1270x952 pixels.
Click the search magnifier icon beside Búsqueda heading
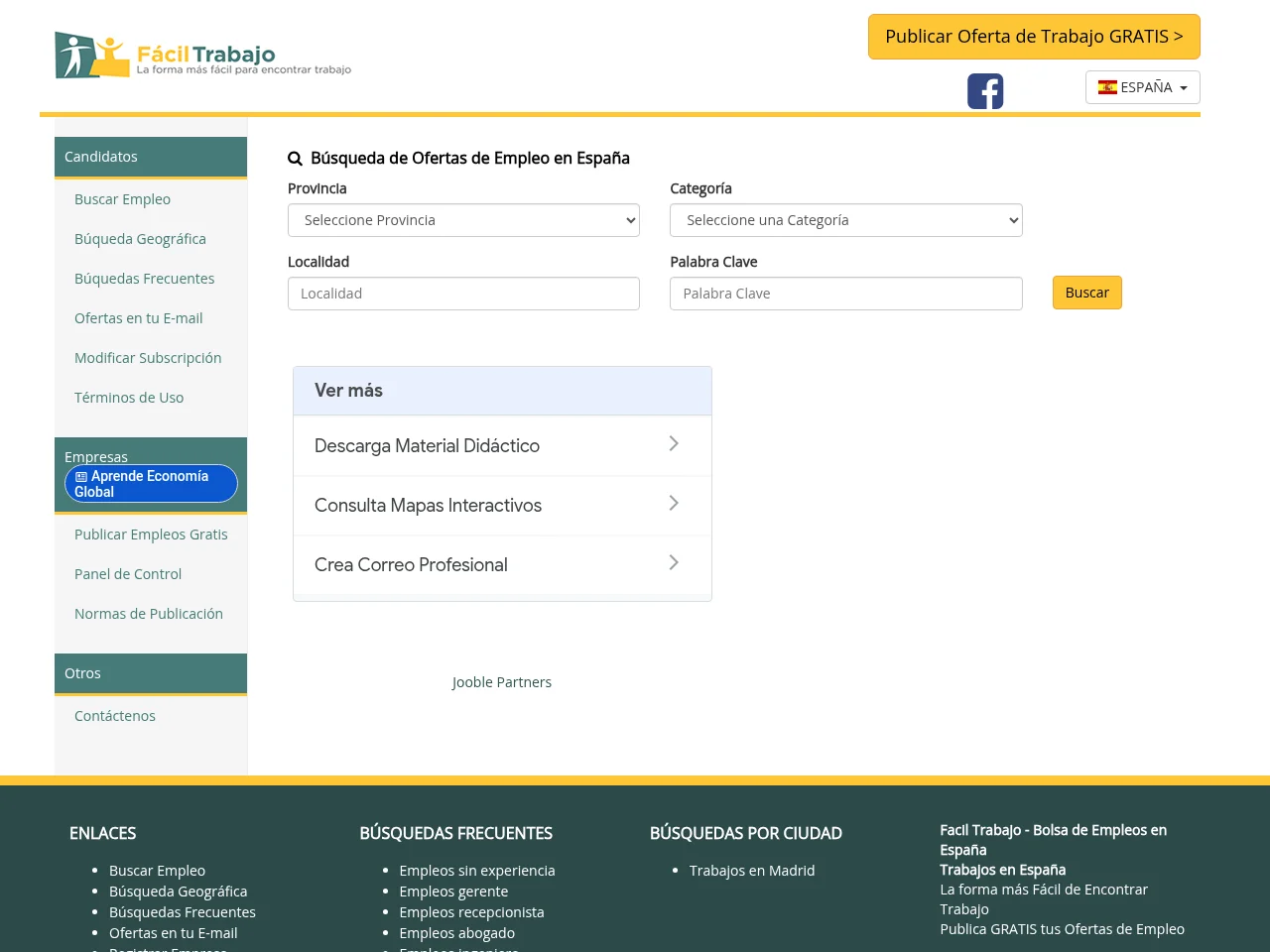click(x=295, y=159)
